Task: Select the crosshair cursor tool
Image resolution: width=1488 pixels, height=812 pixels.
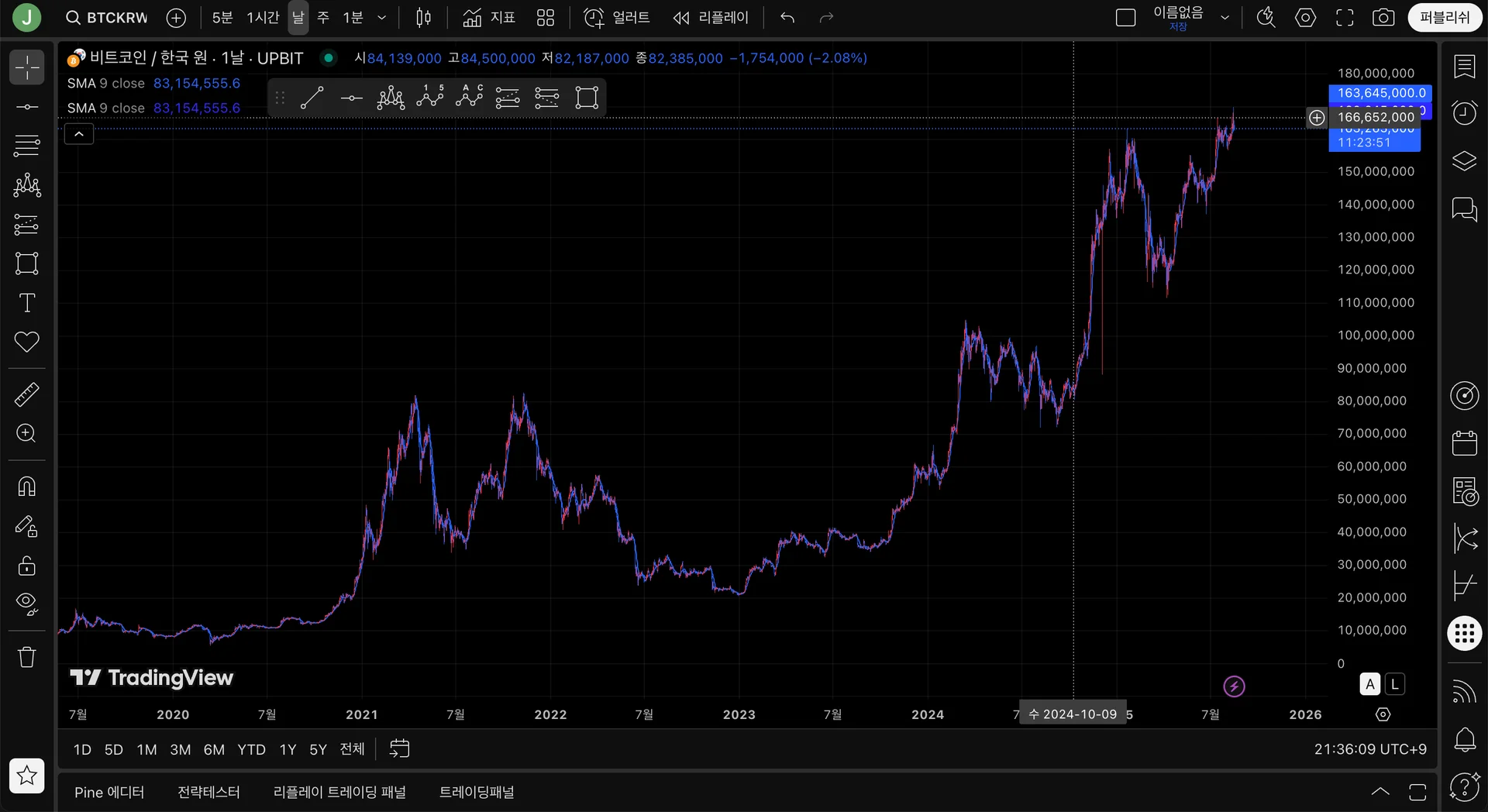Action: coord(26,67)
